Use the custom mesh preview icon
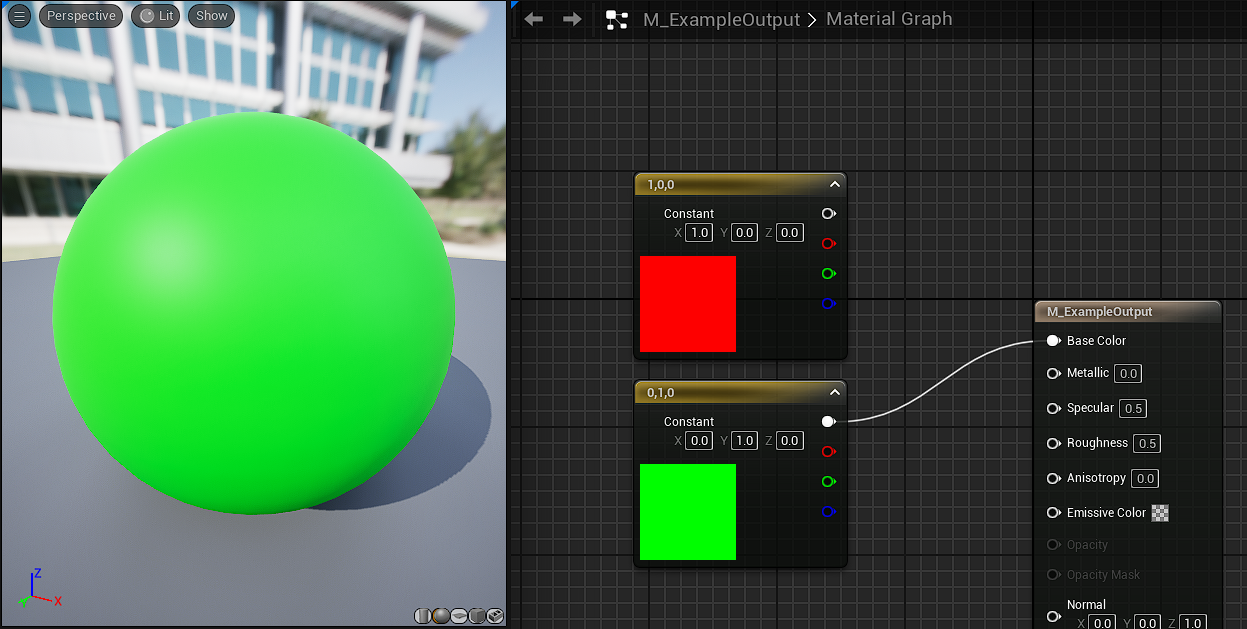The height and width of the screenshot is (629, 1247). [495, 616]
